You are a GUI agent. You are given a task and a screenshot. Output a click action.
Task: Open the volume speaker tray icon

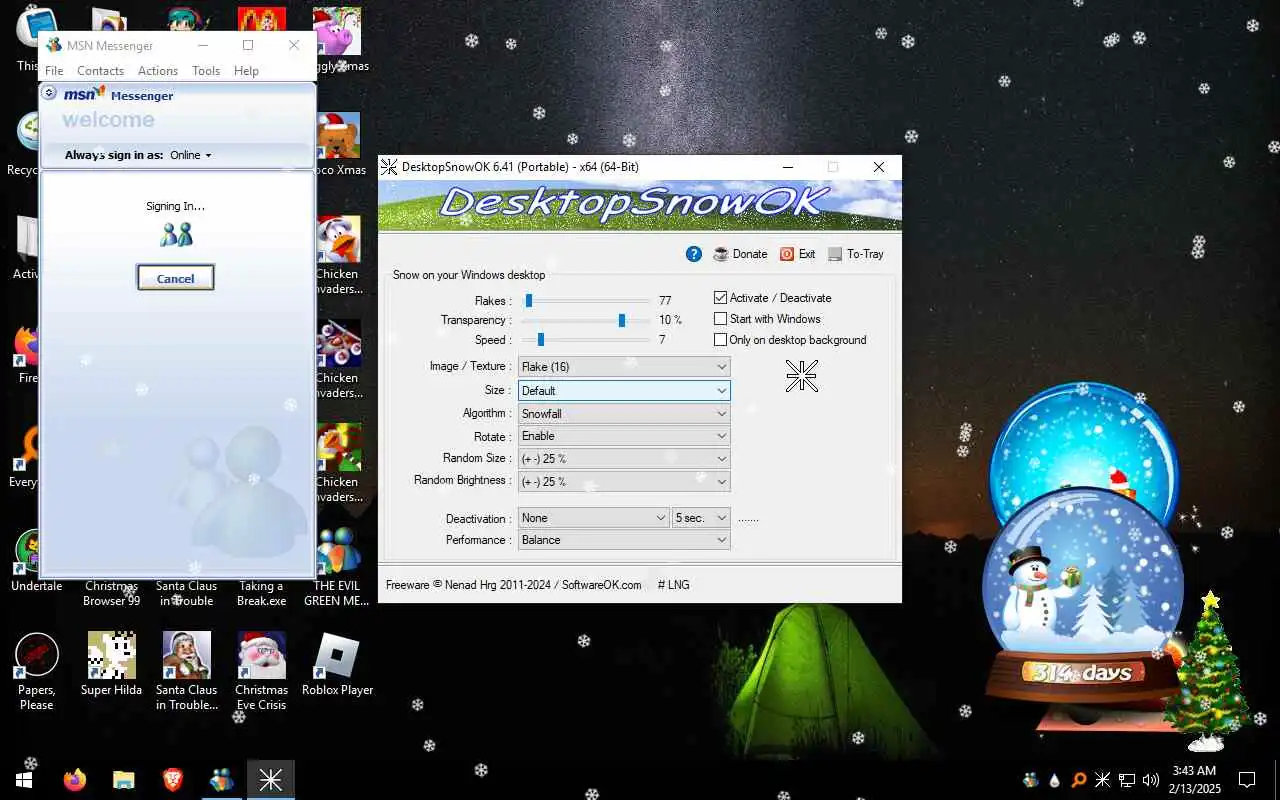[1151, 780]
